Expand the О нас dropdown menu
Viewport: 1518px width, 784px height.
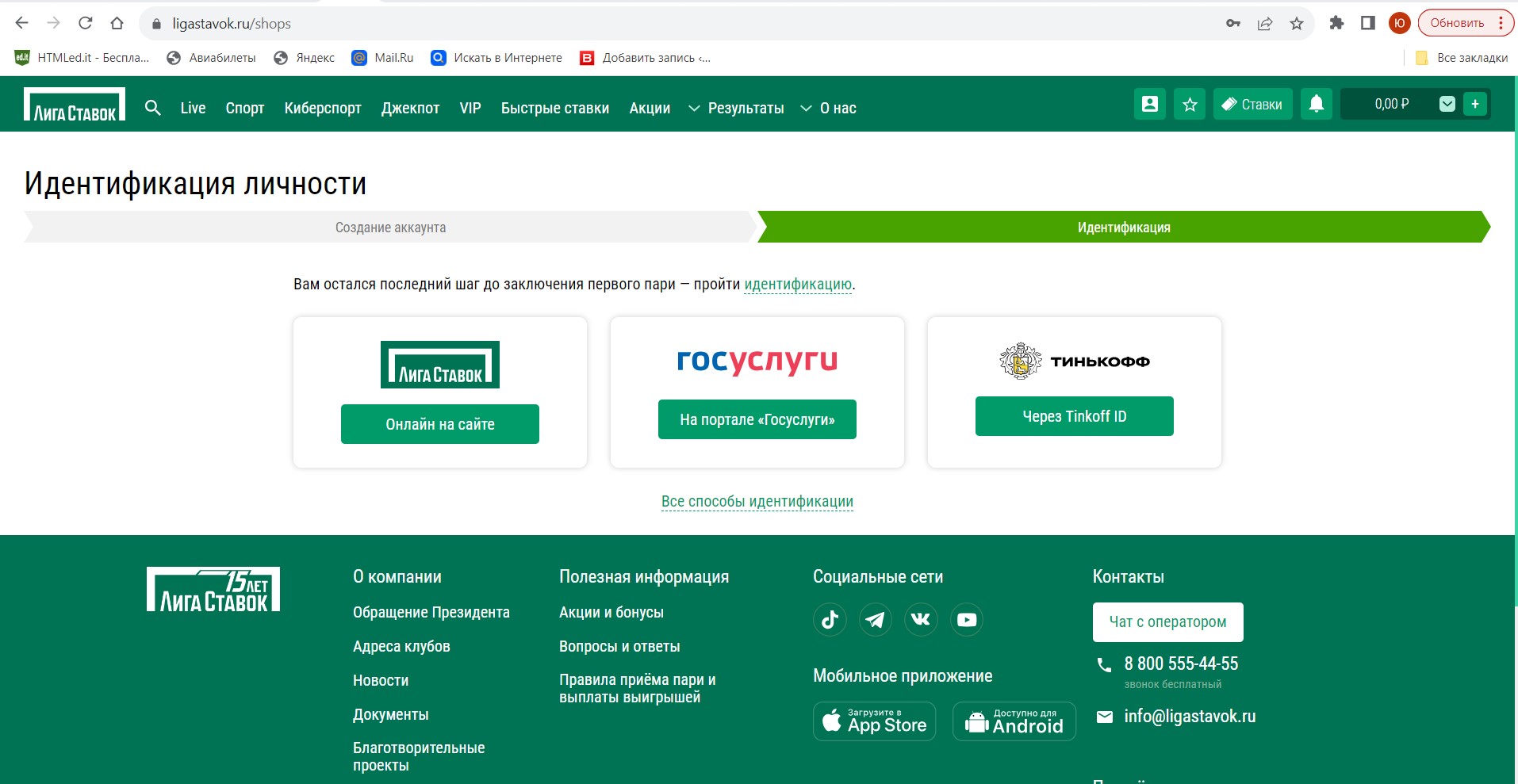[828, 109]
